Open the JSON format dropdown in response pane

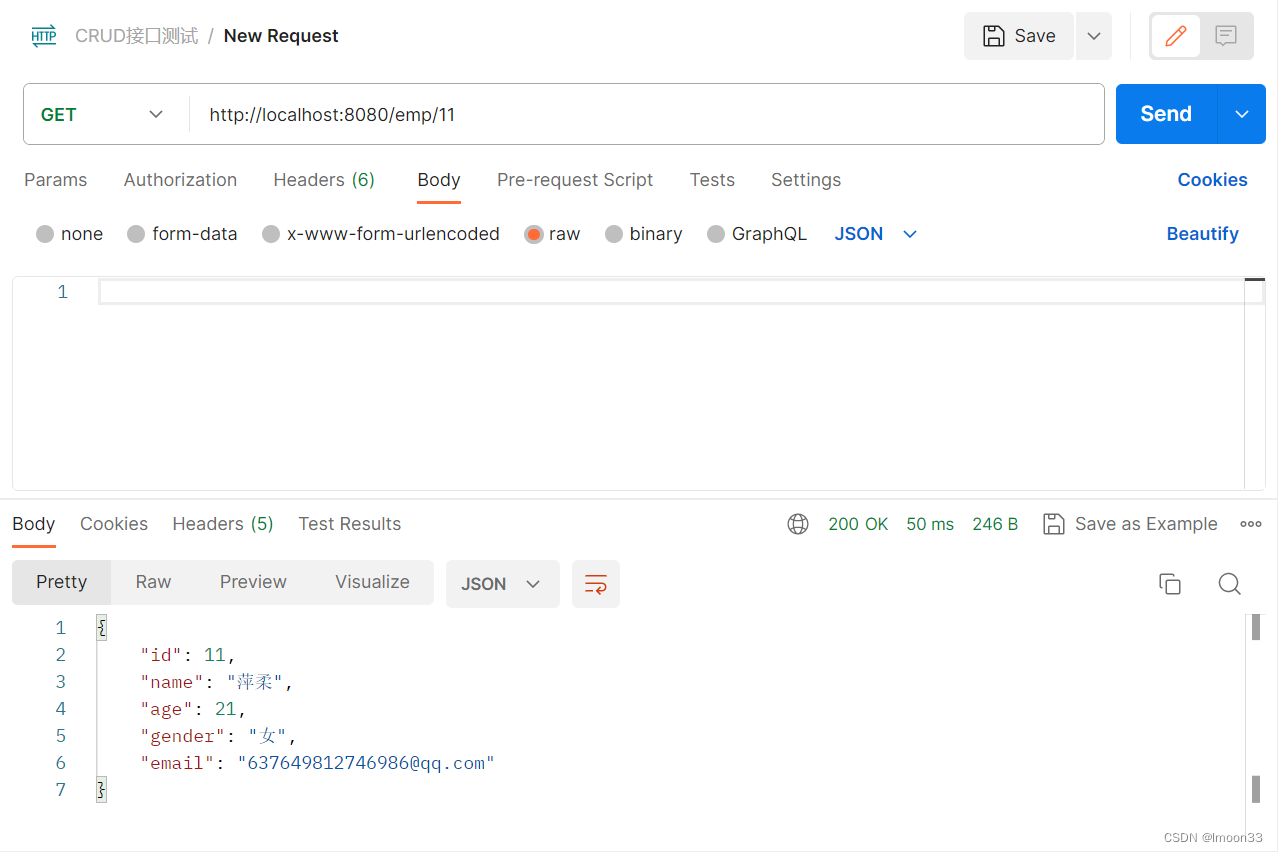click(x=502, y=584)
